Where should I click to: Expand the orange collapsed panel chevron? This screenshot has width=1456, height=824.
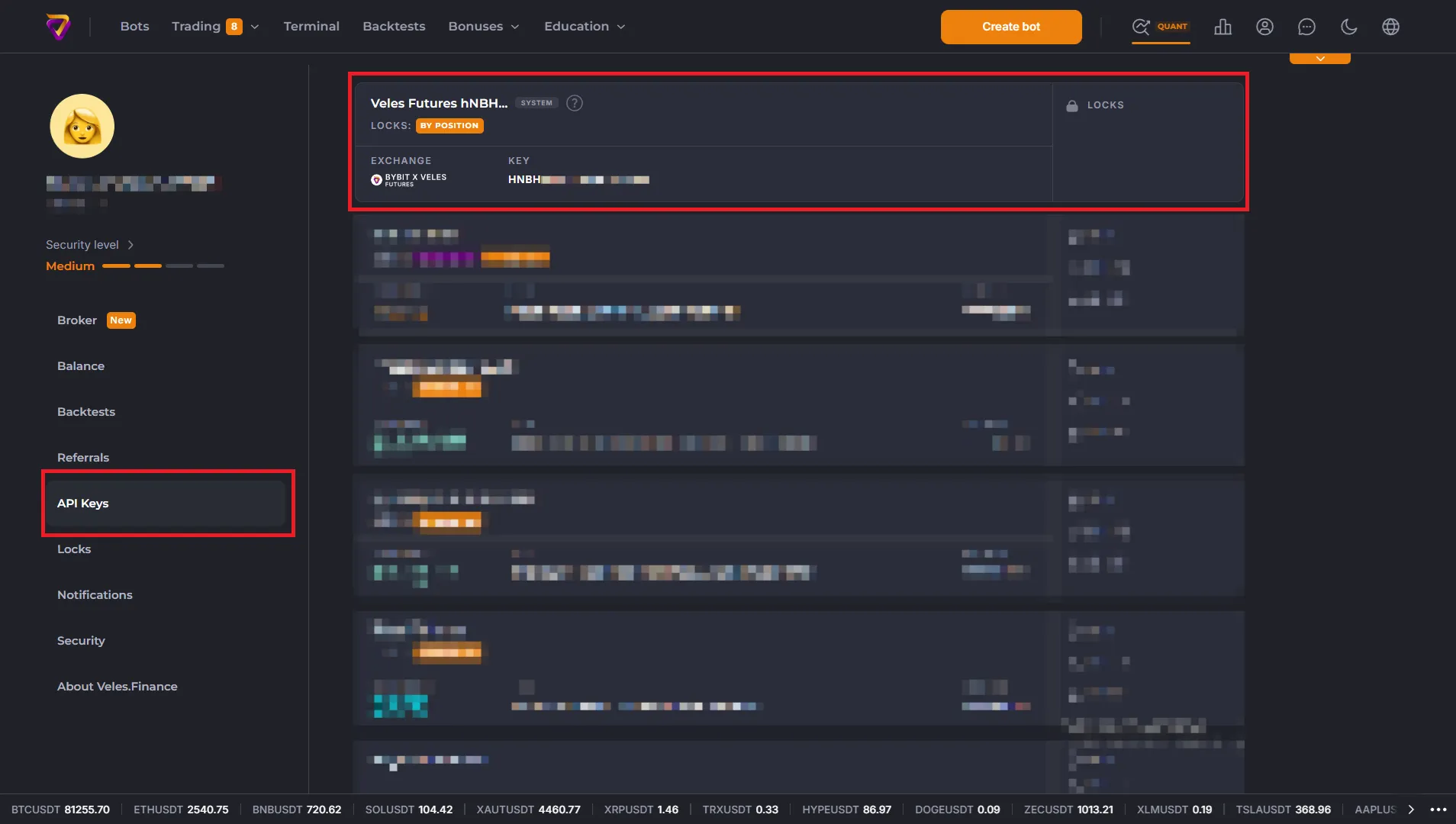coord(1320,59)
